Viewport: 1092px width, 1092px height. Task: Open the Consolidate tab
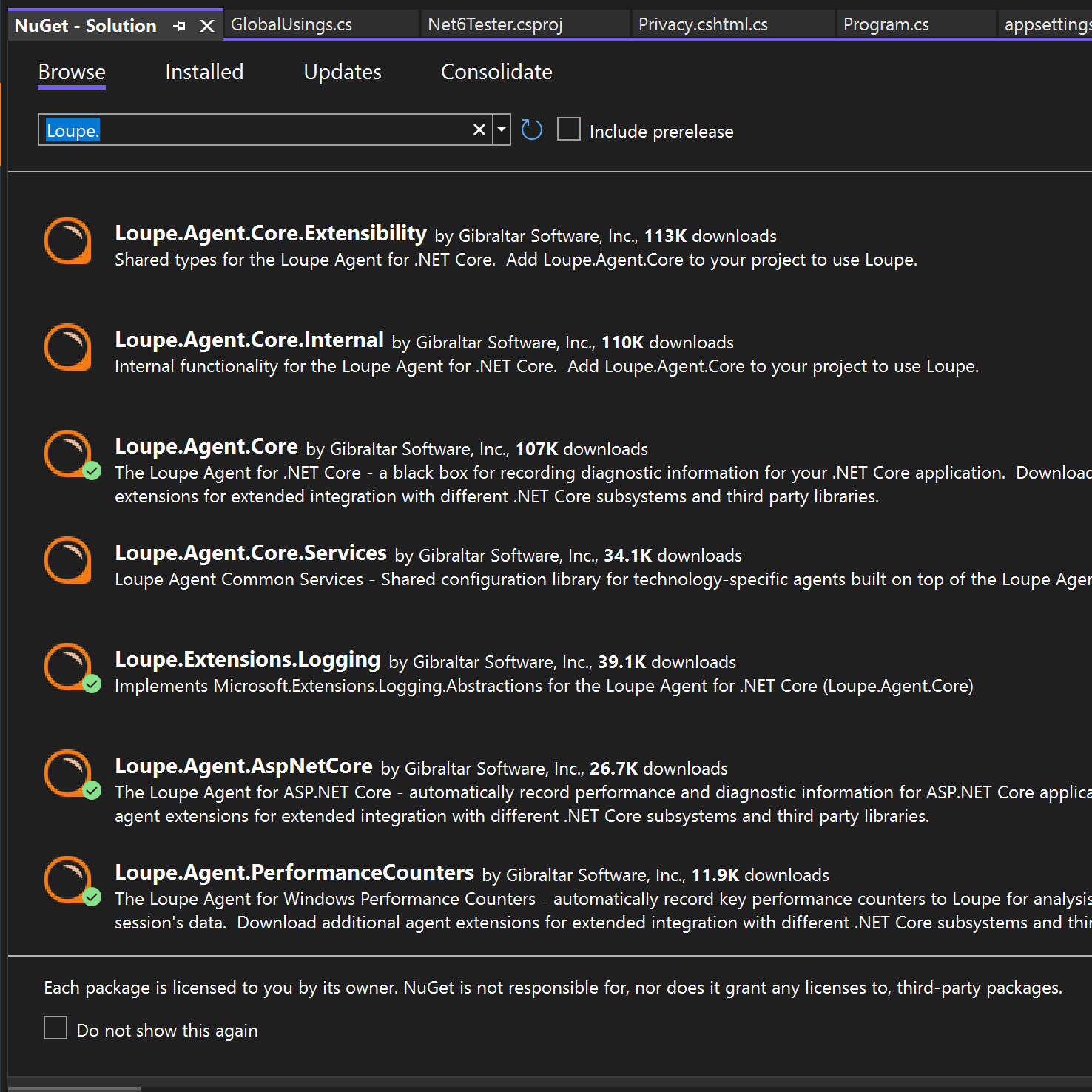(496, 72)
